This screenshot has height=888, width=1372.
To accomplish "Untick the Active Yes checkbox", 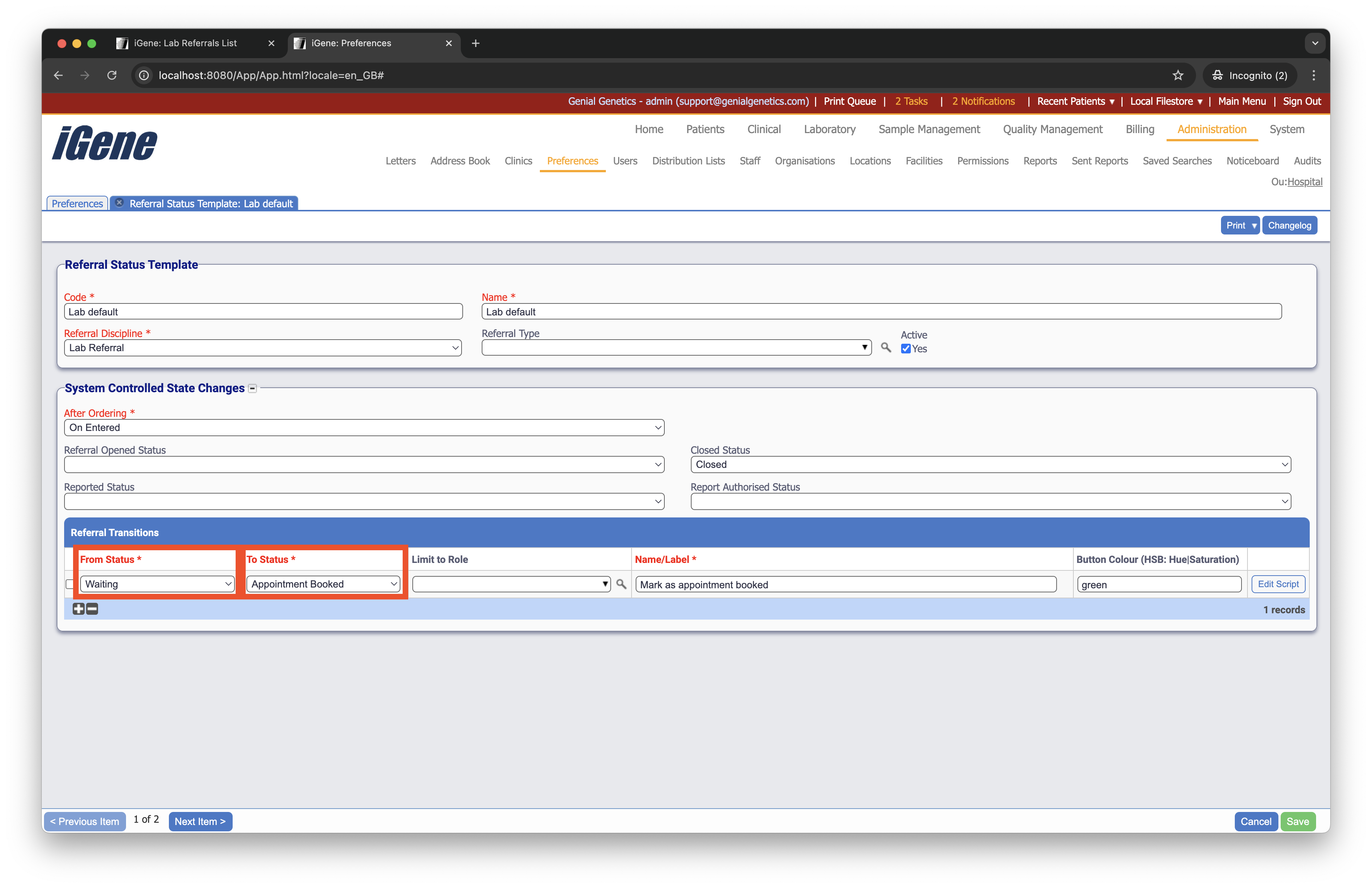I will tap(906, 349).
